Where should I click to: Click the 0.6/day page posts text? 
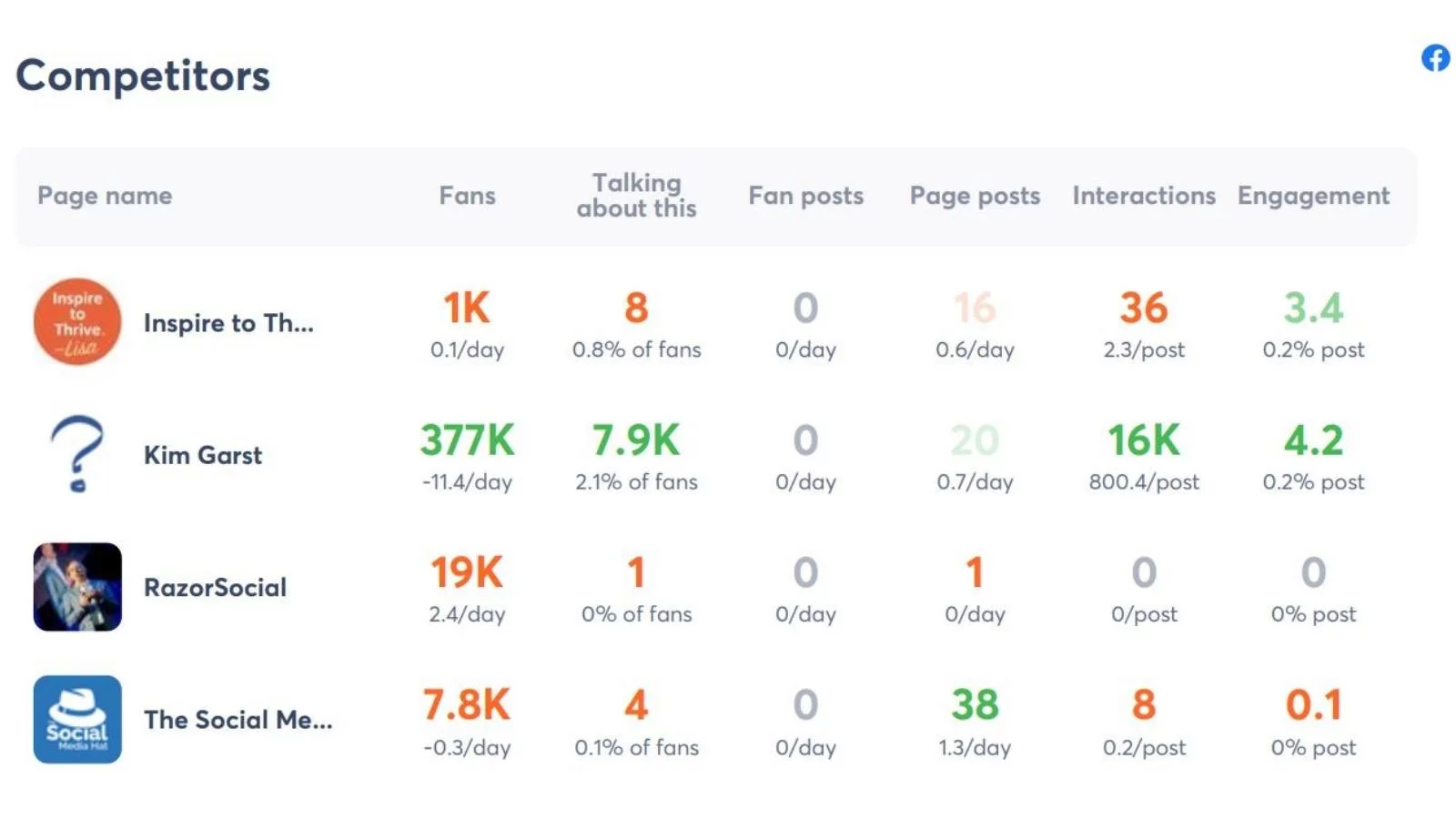975,349
